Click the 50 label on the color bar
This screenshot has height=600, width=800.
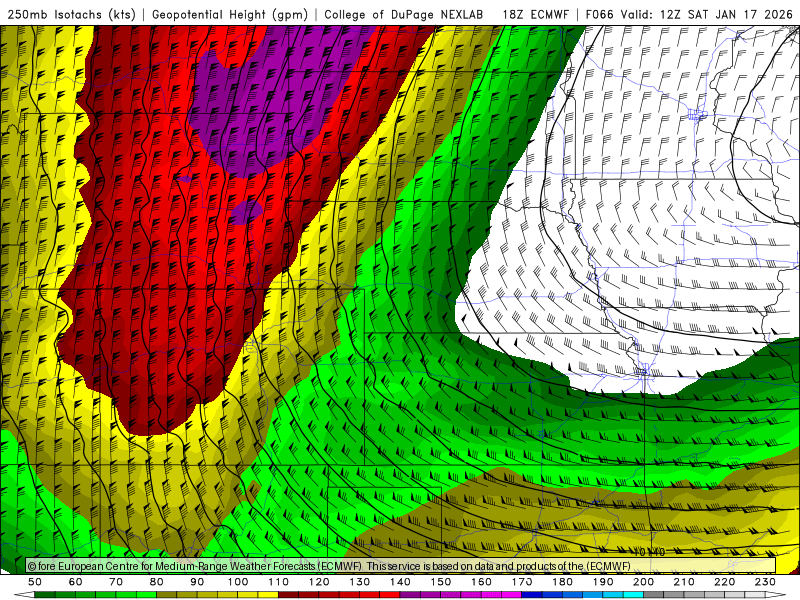tap(35, 582)
